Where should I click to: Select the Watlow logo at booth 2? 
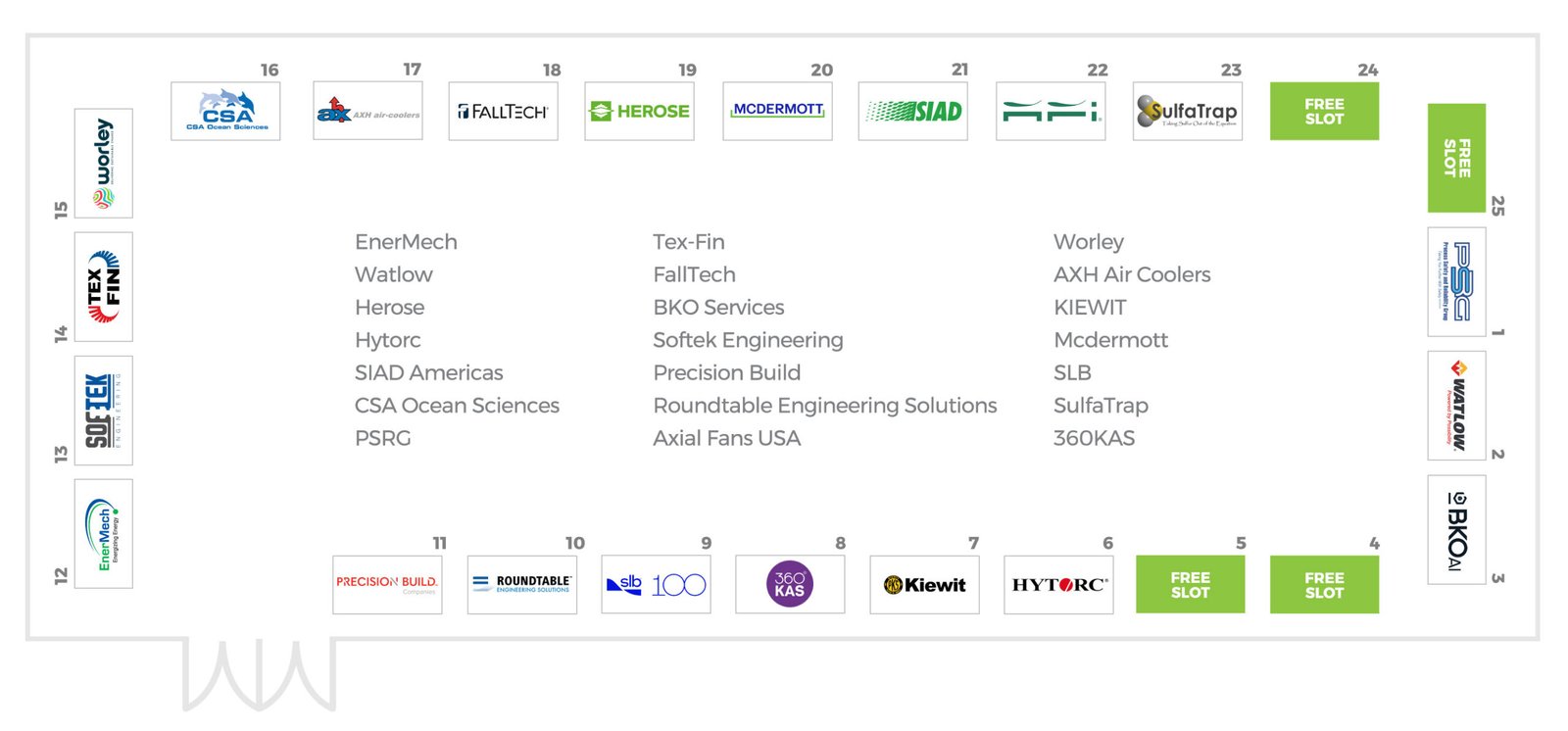click(x=1456, y=405)
